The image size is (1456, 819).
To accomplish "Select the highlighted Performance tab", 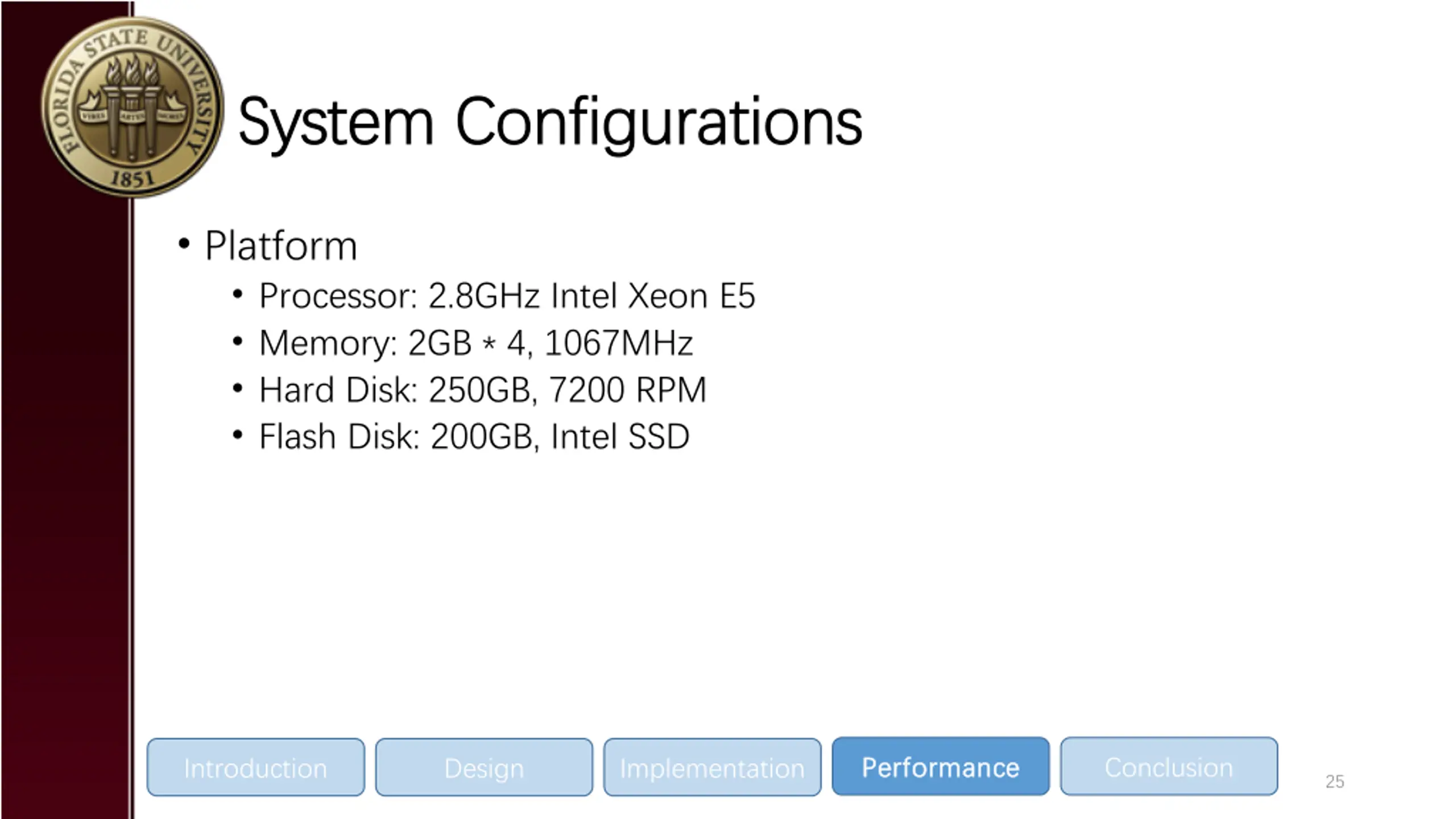I will tap(940, 767).
